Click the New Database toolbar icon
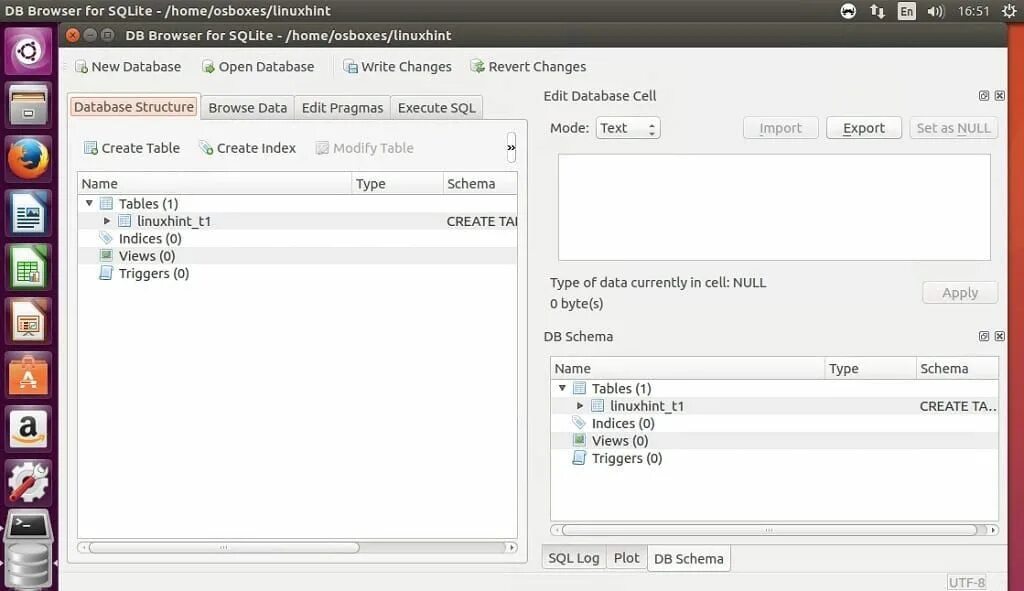Viewport: 1024px width, 591px height. pos(81,67)
